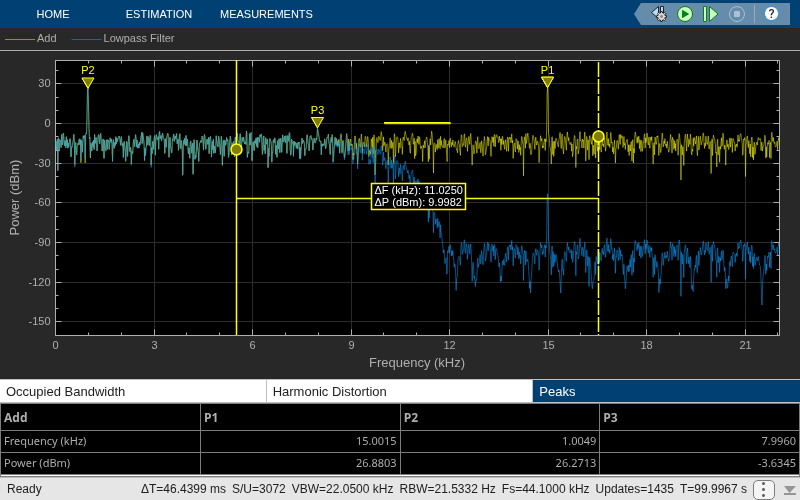Open the Help question mark icon

[771, 14]
